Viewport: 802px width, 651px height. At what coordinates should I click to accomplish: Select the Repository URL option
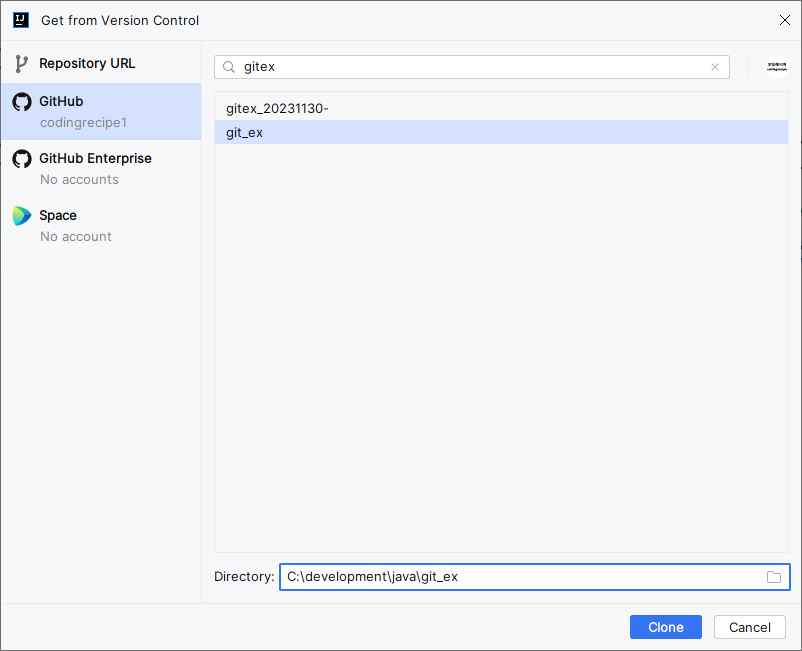(101, 63)
